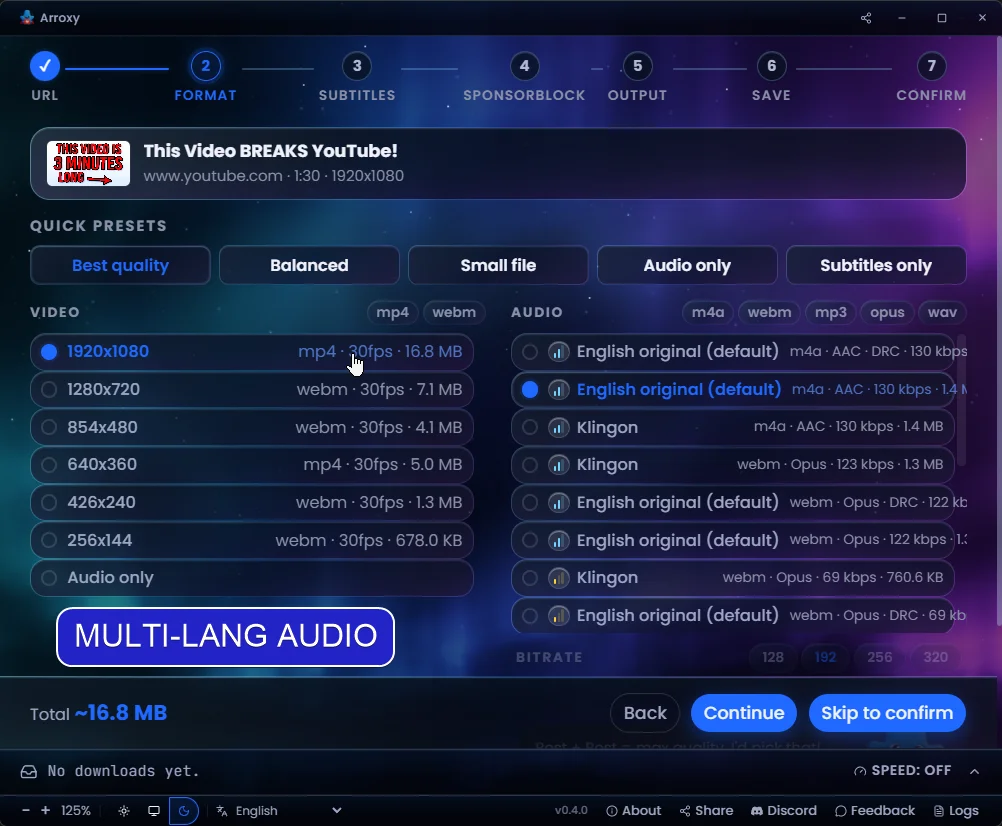1002x826 pixels.
Task: Filter audio by mp3 format
Action: click(831, 312)
